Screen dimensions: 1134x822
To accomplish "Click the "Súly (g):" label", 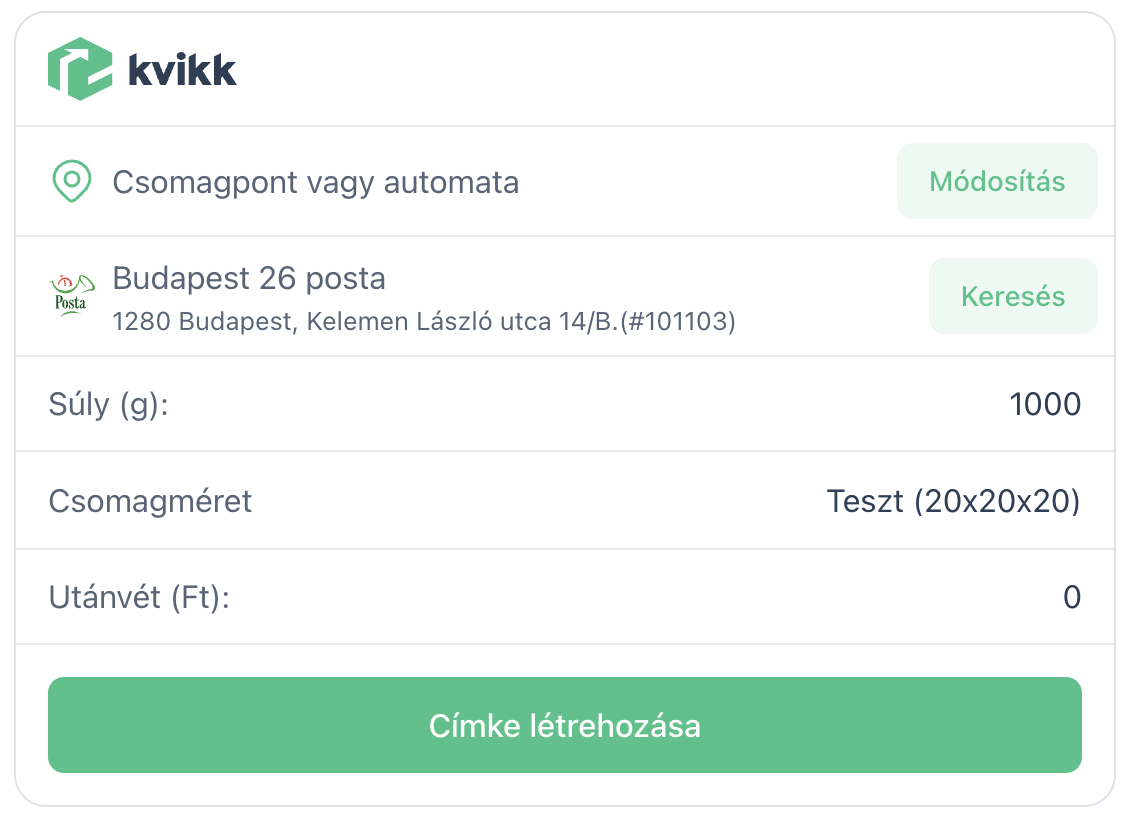I will 108,405.
